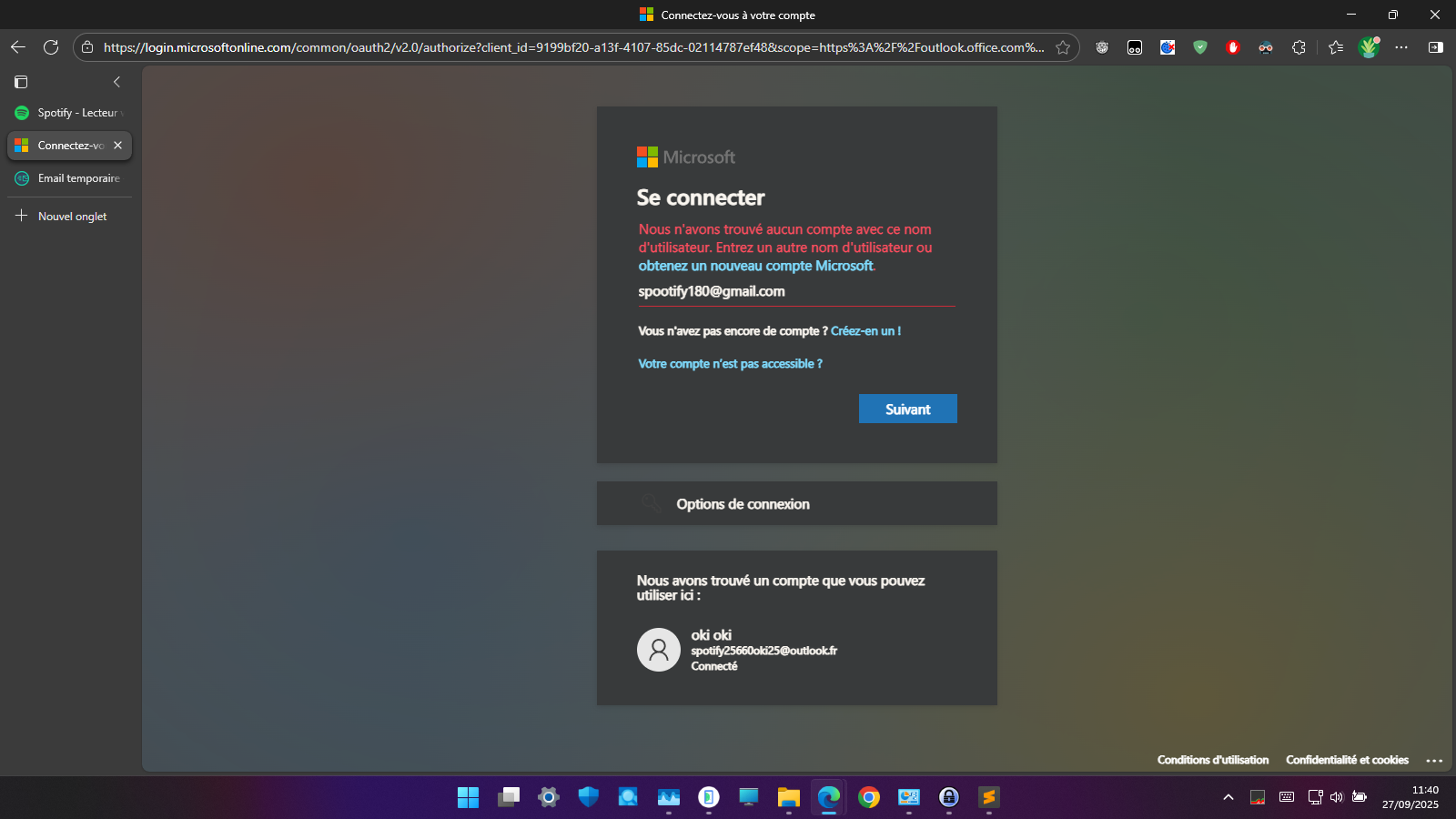1456x819 pixels.
Task: Open the Favorites list
Action: [1336, 47]
